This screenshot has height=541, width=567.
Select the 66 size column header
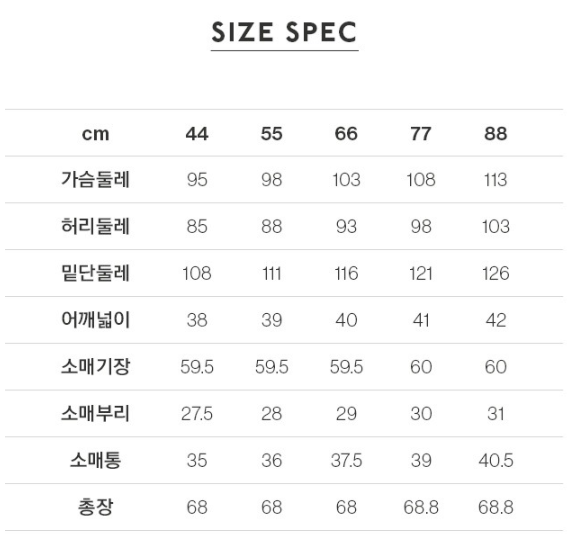click(x=346, y=134)
